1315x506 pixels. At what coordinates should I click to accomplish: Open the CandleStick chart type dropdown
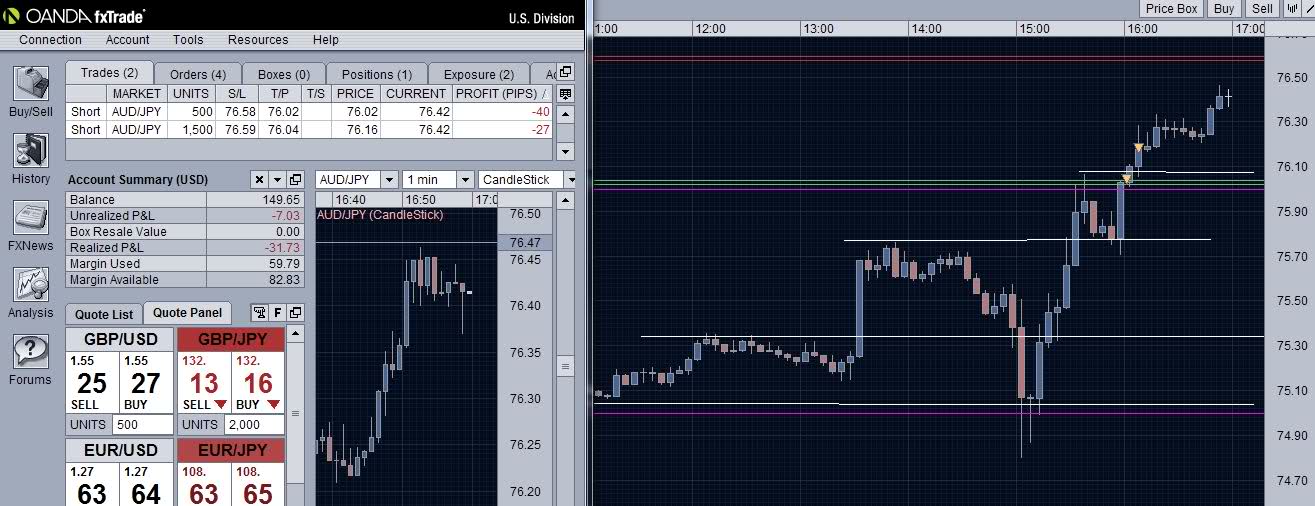pos(570,179)
